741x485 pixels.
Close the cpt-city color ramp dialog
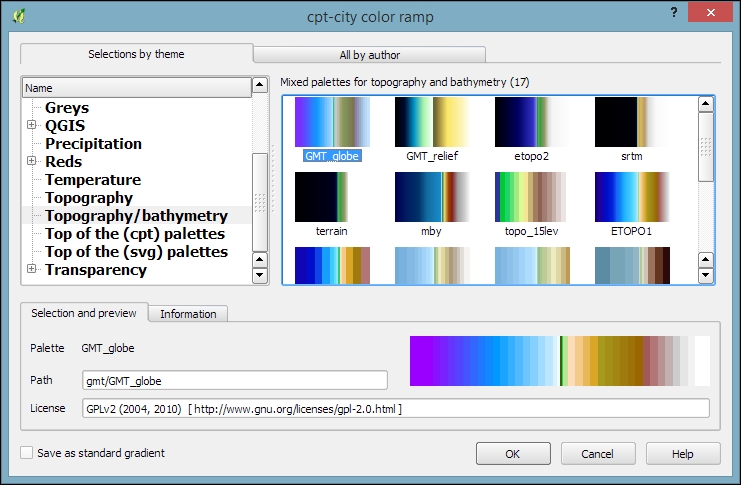pyautogui.click(x=711, y=12)
